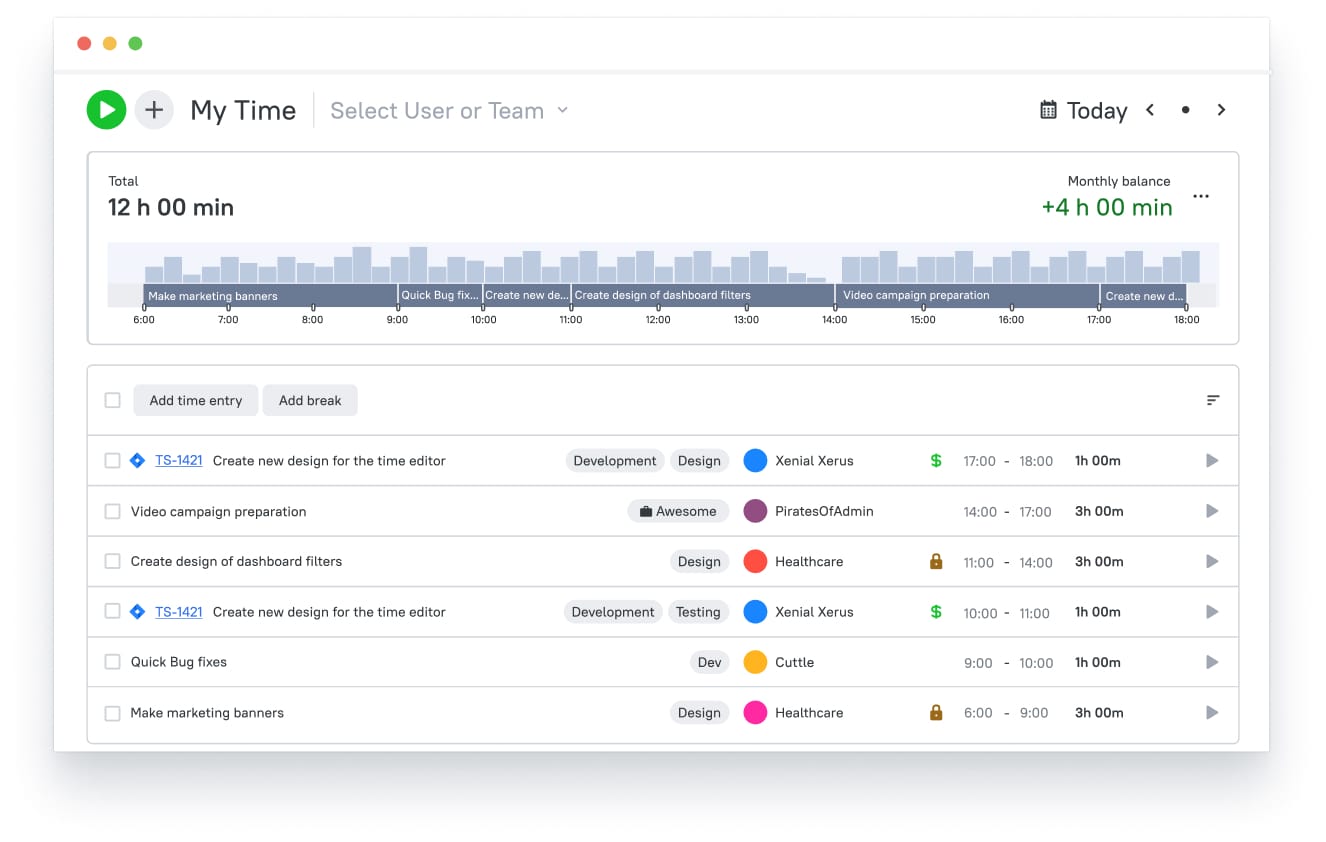The image size is (1326, 842).
Task: Tick the checkbox for Video campaign preparation
Action: click(113, 511)
